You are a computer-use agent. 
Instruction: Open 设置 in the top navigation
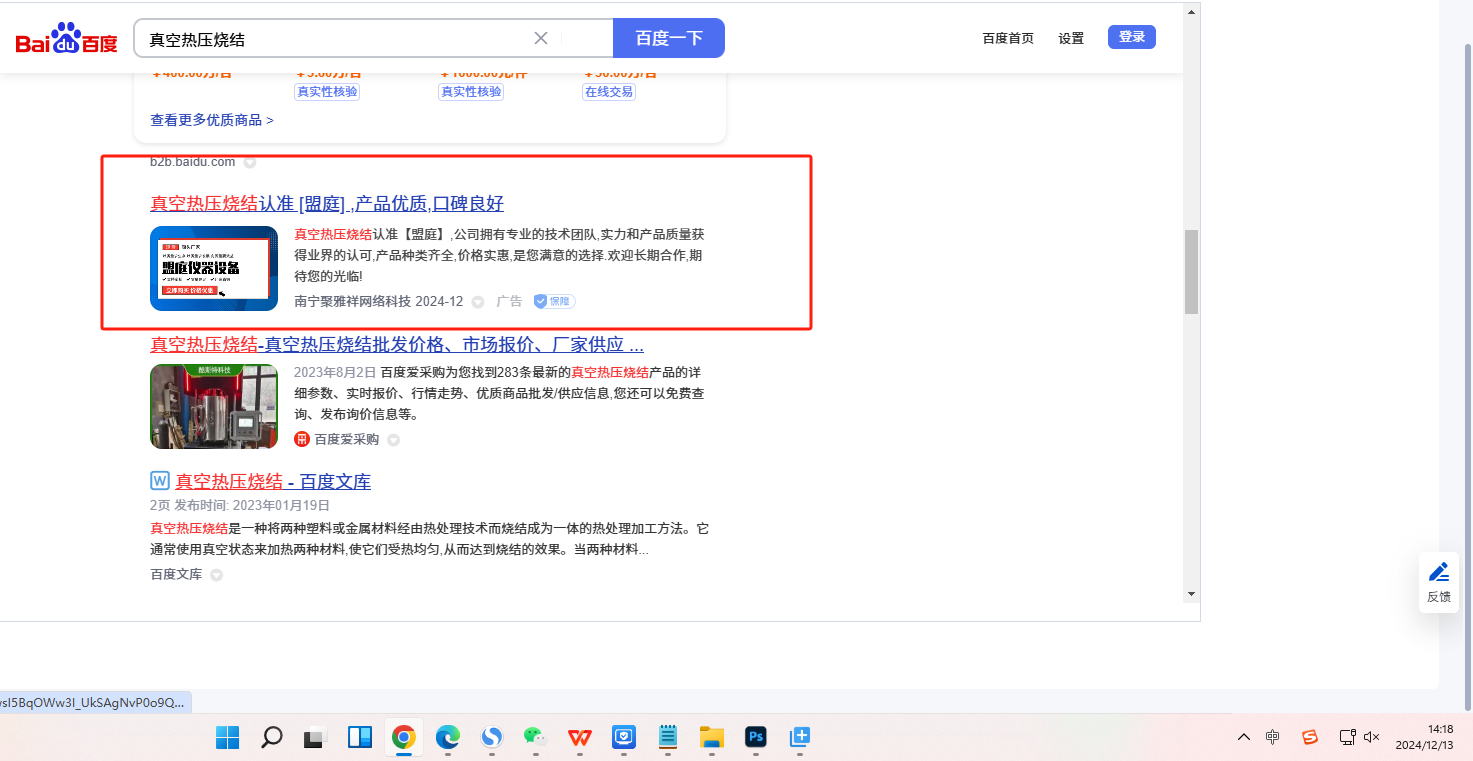click(1071, 38)
